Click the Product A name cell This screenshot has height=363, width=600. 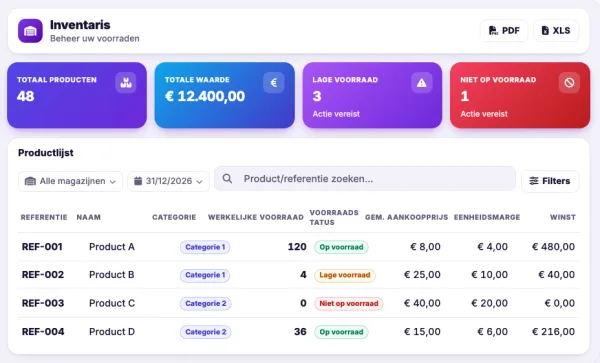click(x=112, y=247)
